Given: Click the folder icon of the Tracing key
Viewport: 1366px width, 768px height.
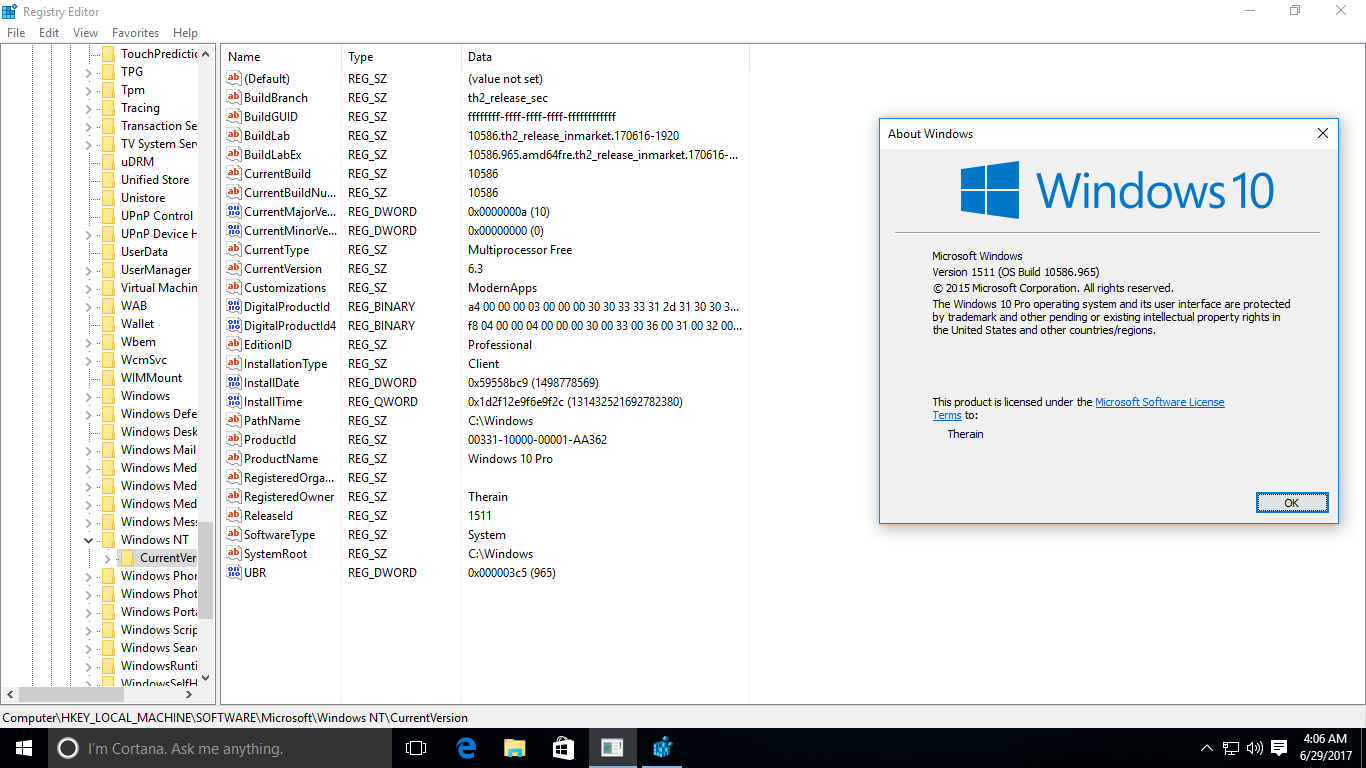Looking at the screenshot, I should [x=108, y=108].
